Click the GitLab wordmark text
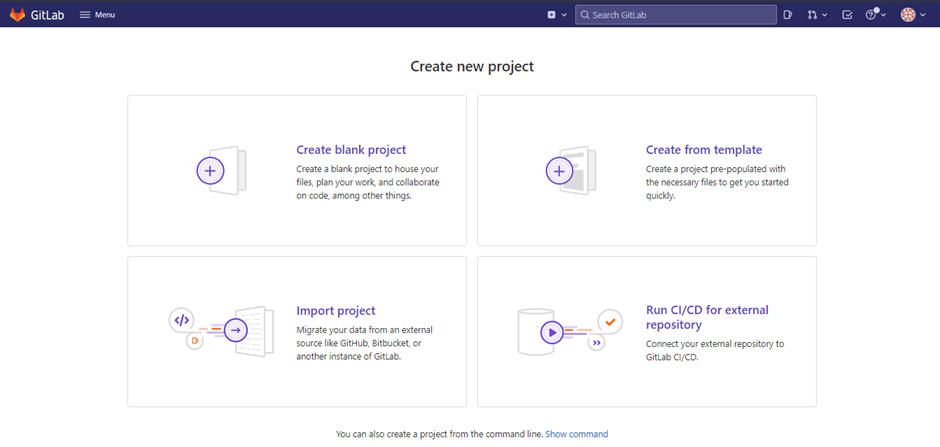Viewport: 940px width, 447px height. click(48, 15)
